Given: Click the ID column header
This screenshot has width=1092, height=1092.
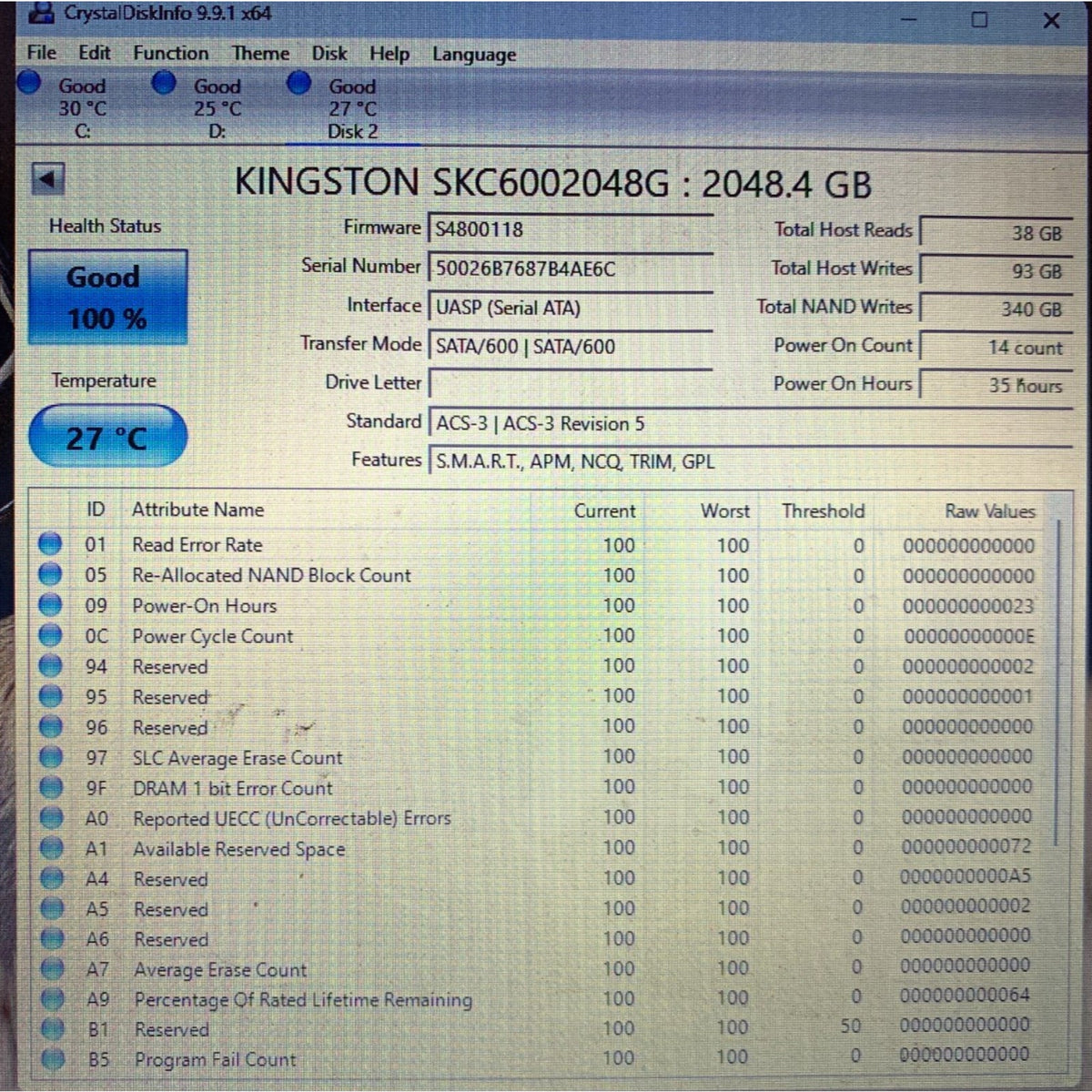Looking at the screenshot, I should click(96, 510).
